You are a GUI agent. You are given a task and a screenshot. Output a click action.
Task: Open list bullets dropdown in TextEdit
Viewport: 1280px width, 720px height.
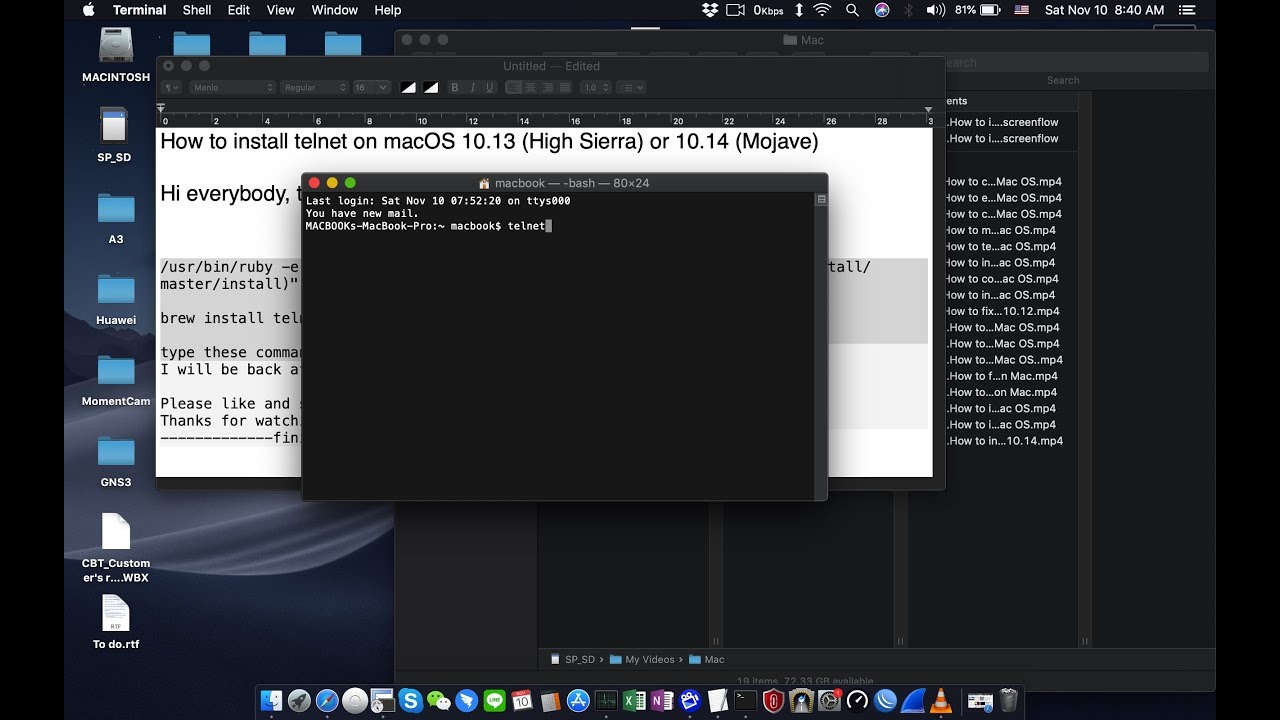(631, 88)
